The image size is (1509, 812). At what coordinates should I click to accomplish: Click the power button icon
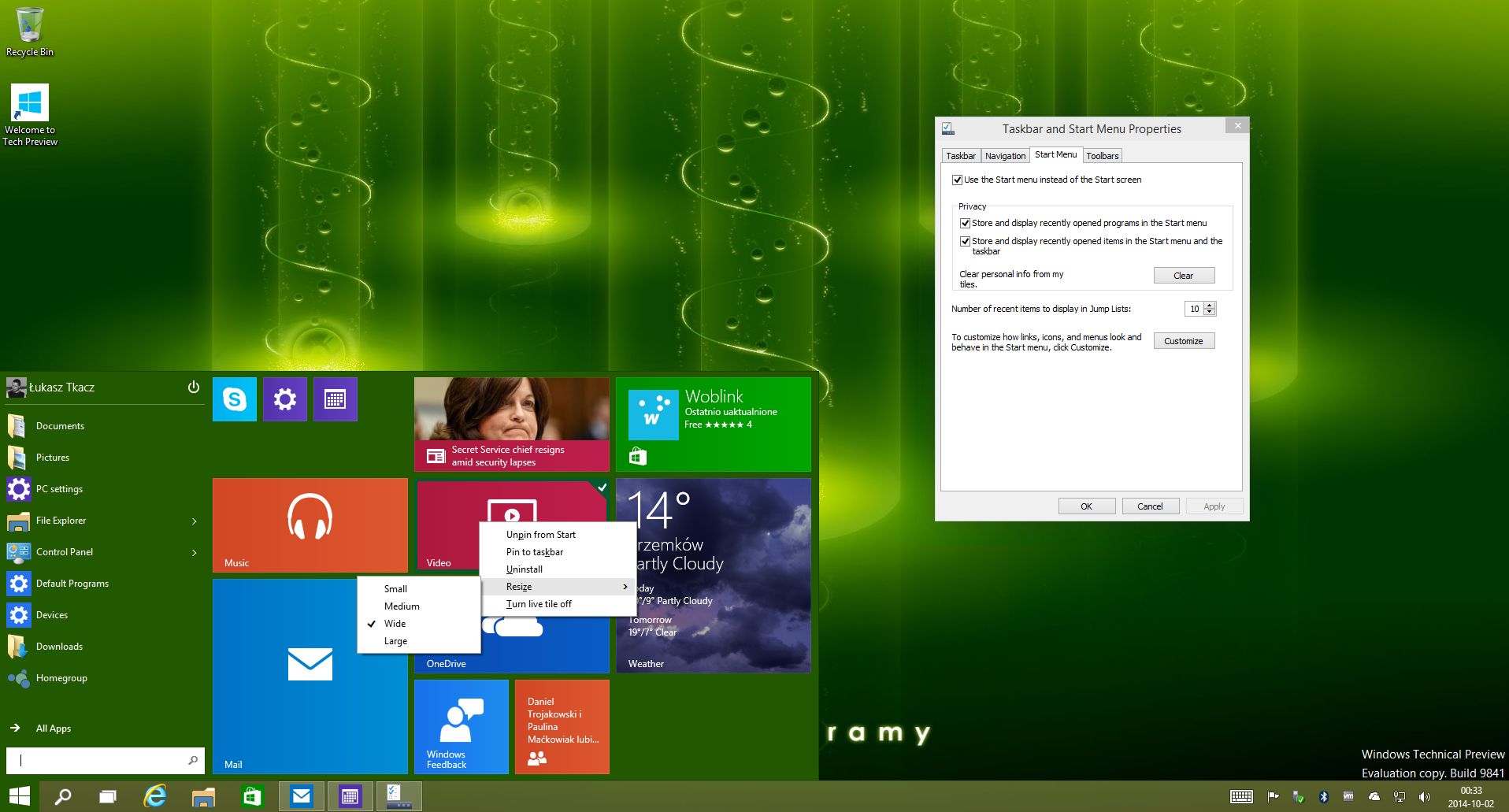pyautogui.click(x=194, y=387)
